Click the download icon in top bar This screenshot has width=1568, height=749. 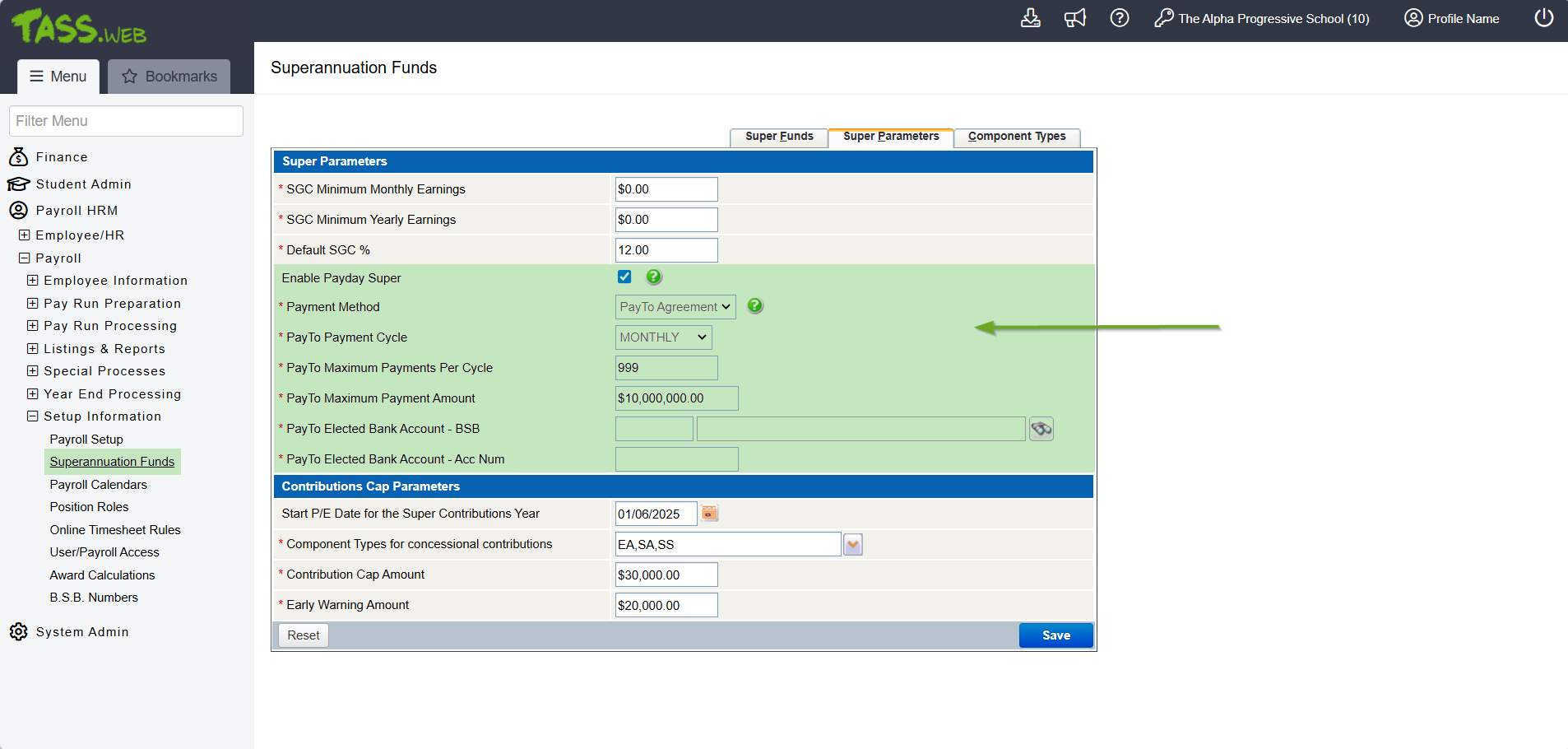point(1030,18)
